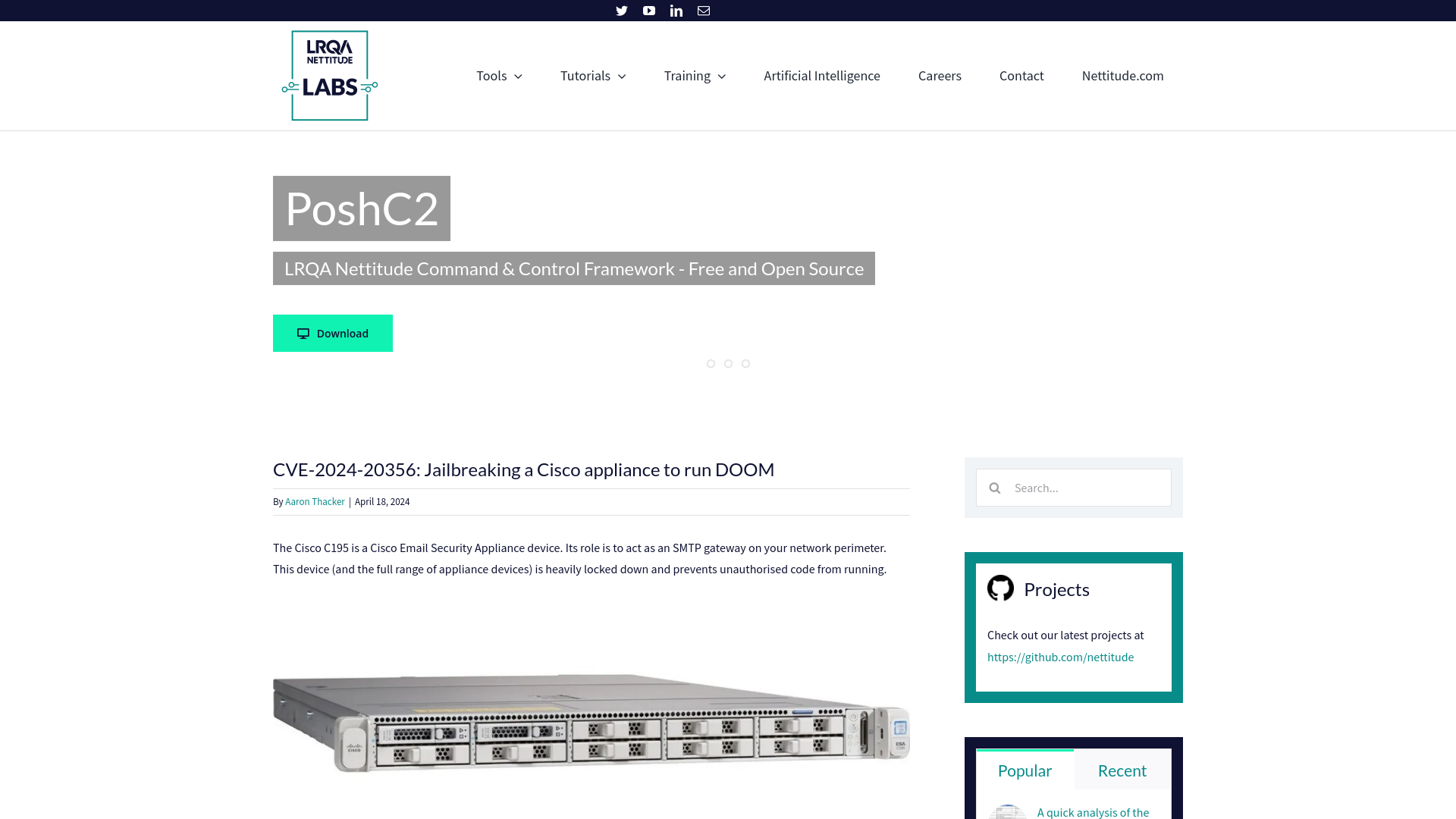1456x819 pixels.
Task: Click the https://github.com/nettitude link
Action: [1060, 656]
